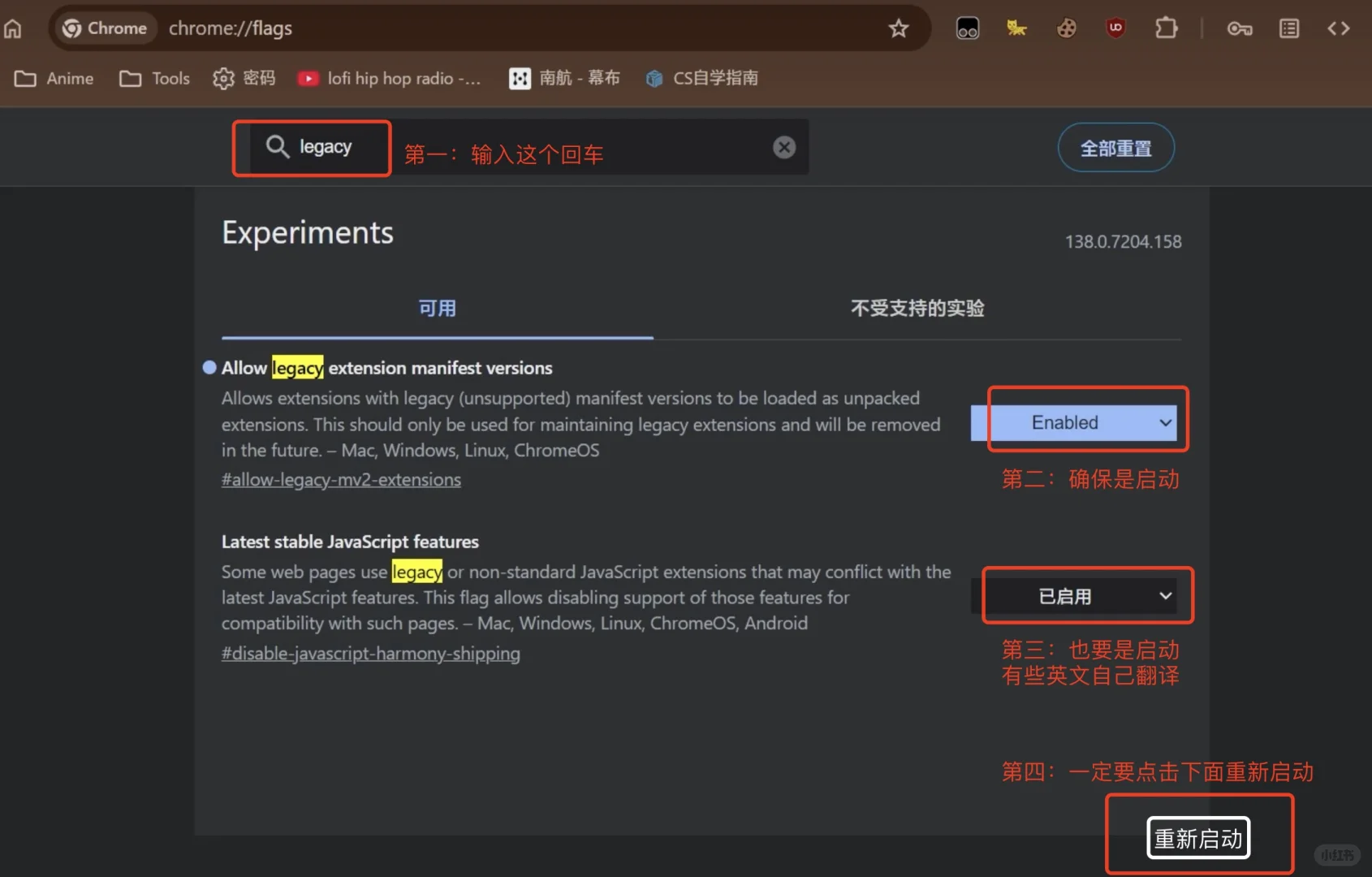Open the #allow-legacy-mv2-extensions link

[341, 479]
